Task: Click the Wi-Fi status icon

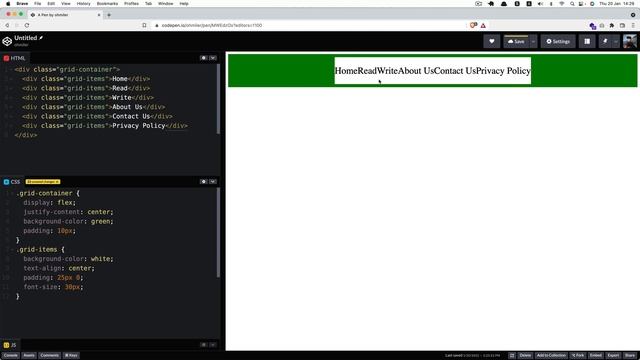Action: 562,3
